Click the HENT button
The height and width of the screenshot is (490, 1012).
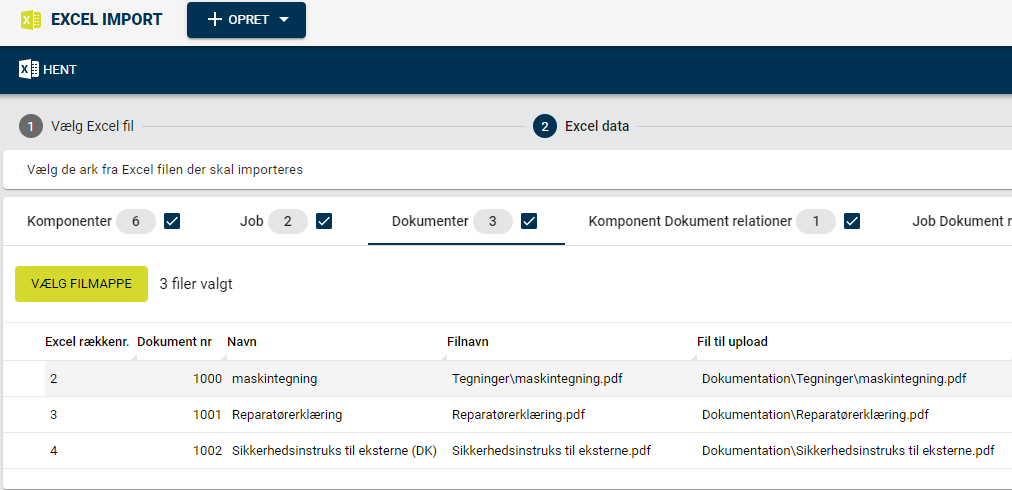tap(48, 70)
